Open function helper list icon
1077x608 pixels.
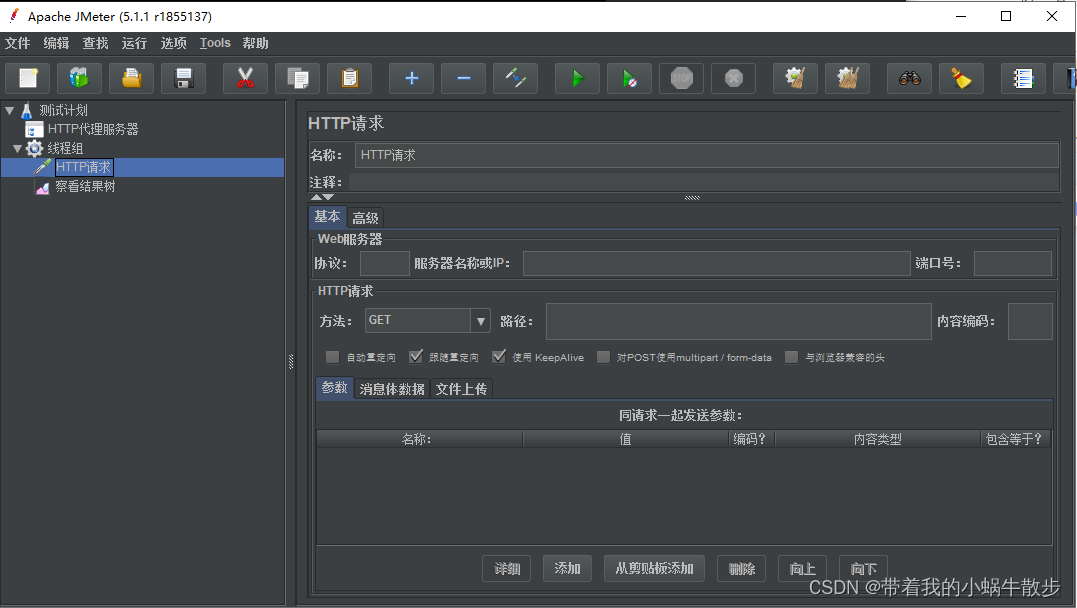click(x=1023, y=78)
